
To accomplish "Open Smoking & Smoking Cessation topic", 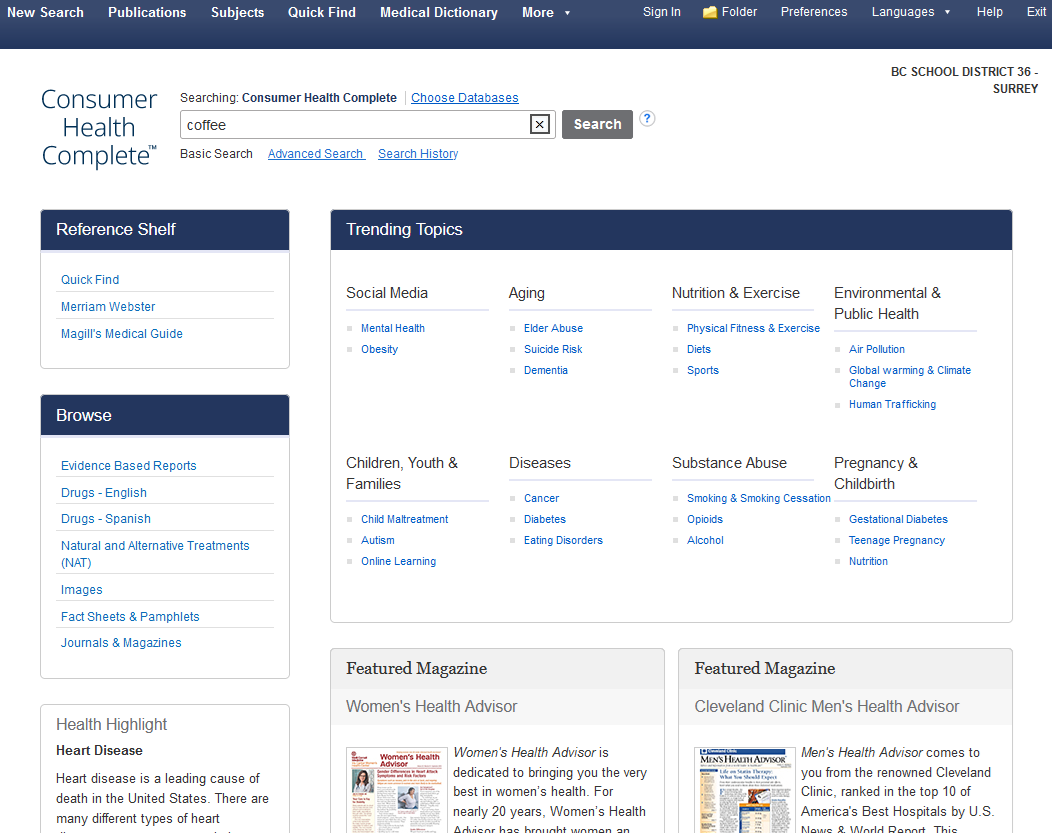I will click(758, 498).
